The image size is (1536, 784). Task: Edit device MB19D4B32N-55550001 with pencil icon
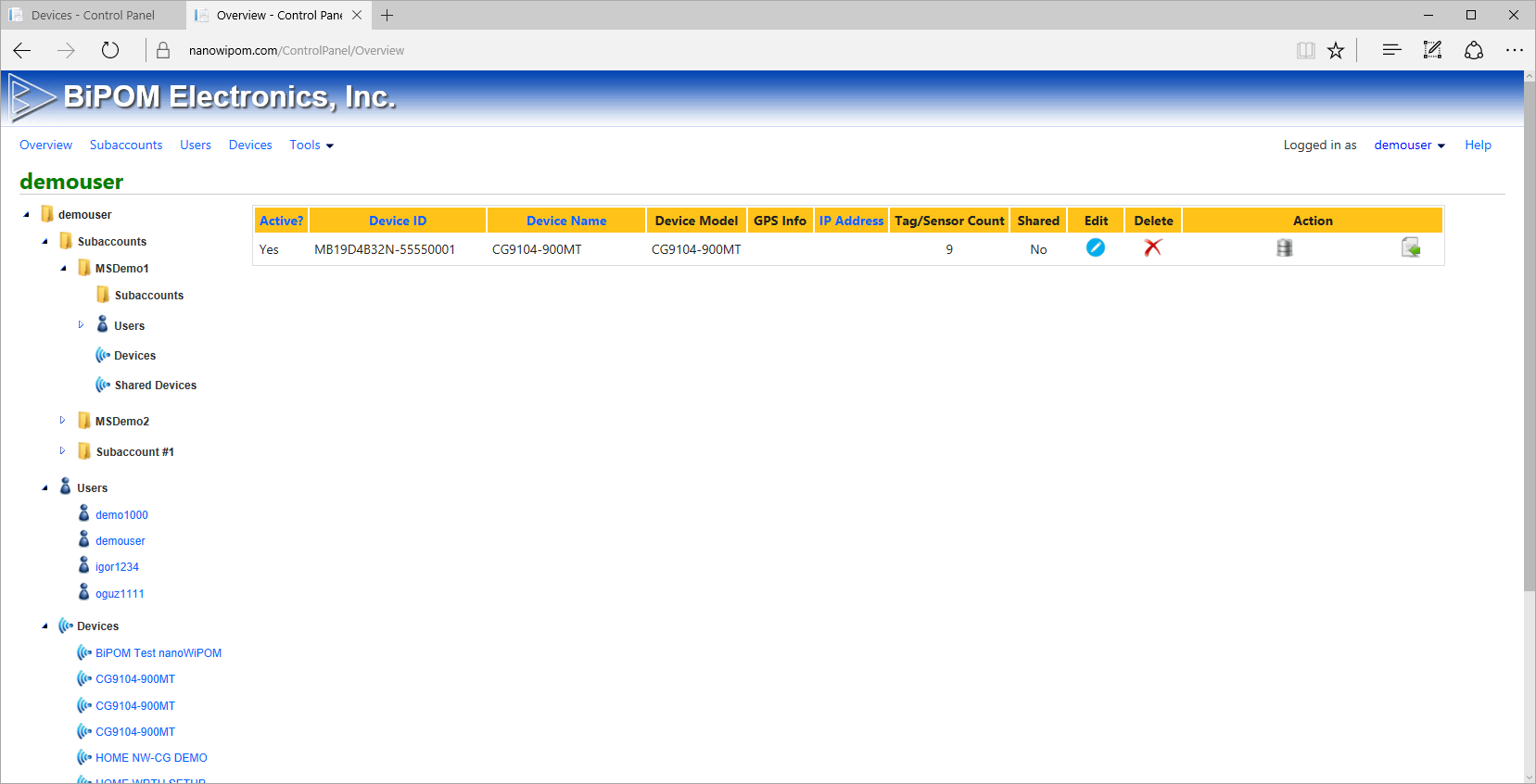point(1096,247)
